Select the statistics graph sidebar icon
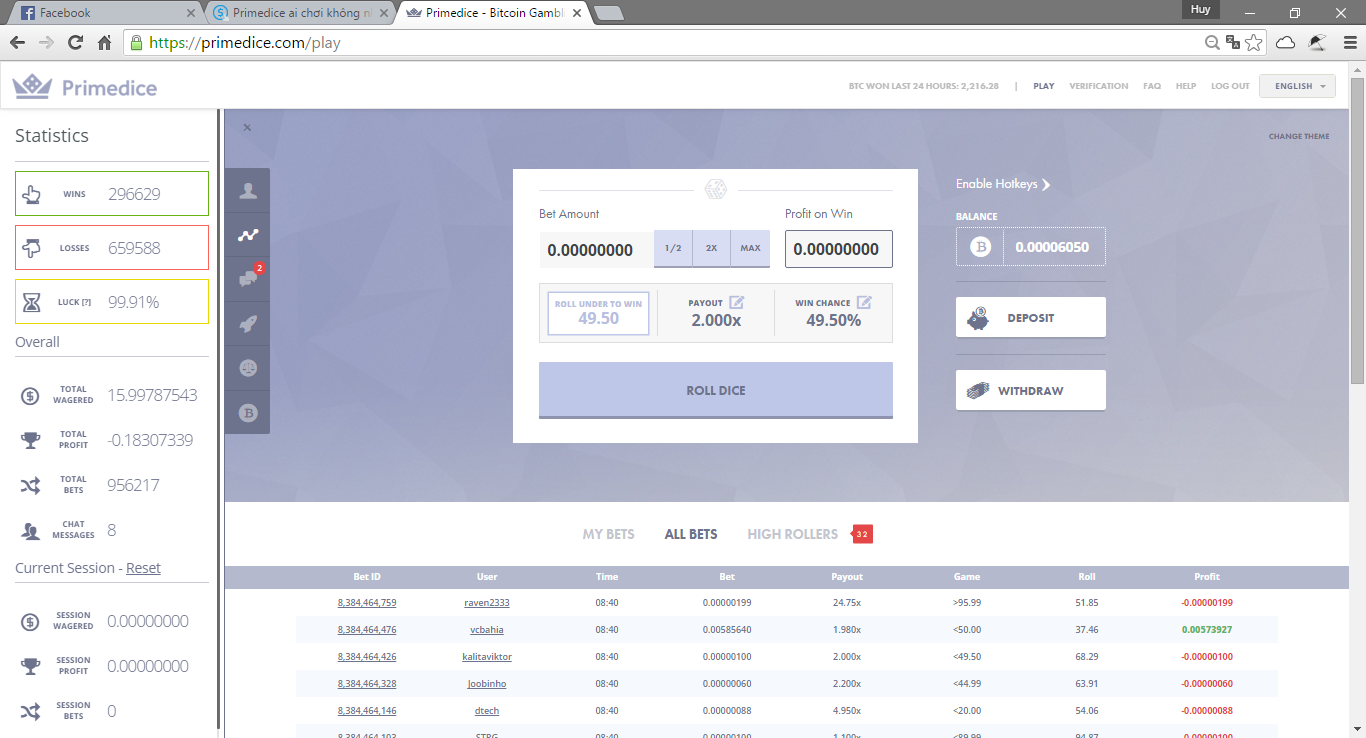The image size is (1366, 738). click(x=247, y=235)
